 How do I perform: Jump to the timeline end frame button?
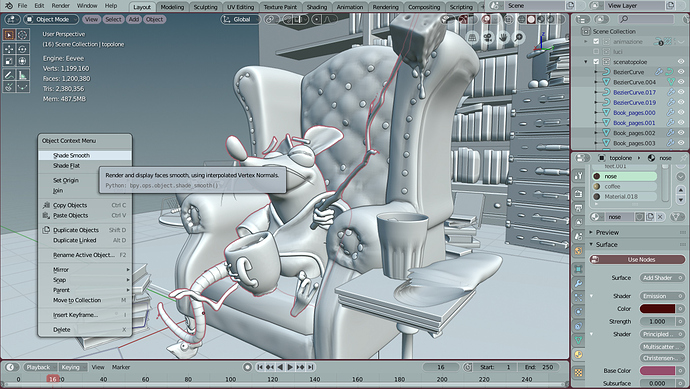click(311, 367)
